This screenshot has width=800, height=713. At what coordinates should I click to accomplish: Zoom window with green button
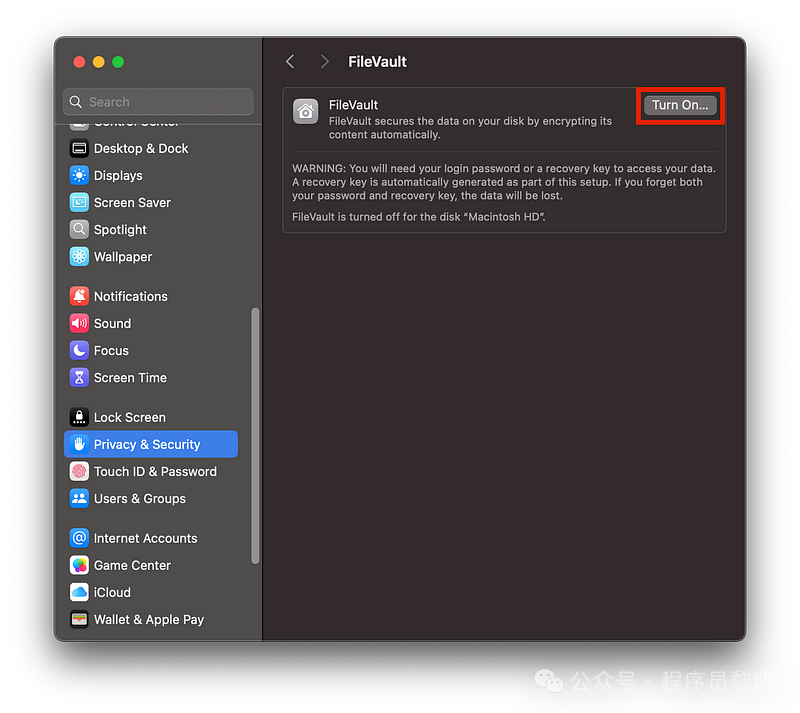pyautogui.click(x=118, y=62)
